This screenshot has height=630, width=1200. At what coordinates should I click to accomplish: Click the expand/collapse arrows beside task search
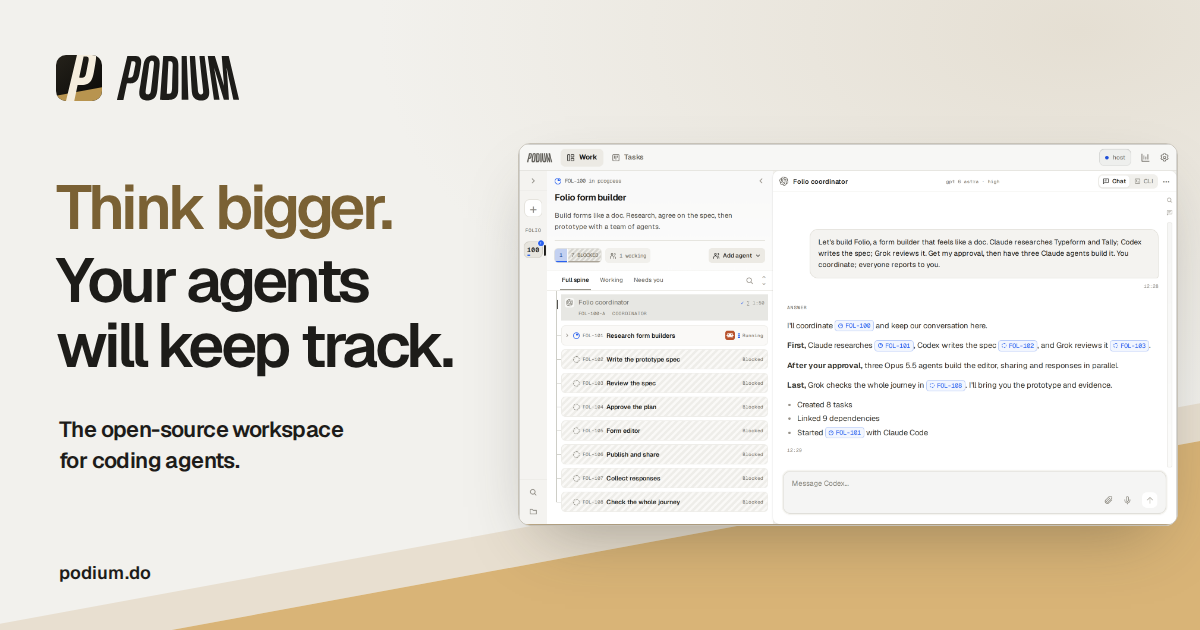[764, 281]
